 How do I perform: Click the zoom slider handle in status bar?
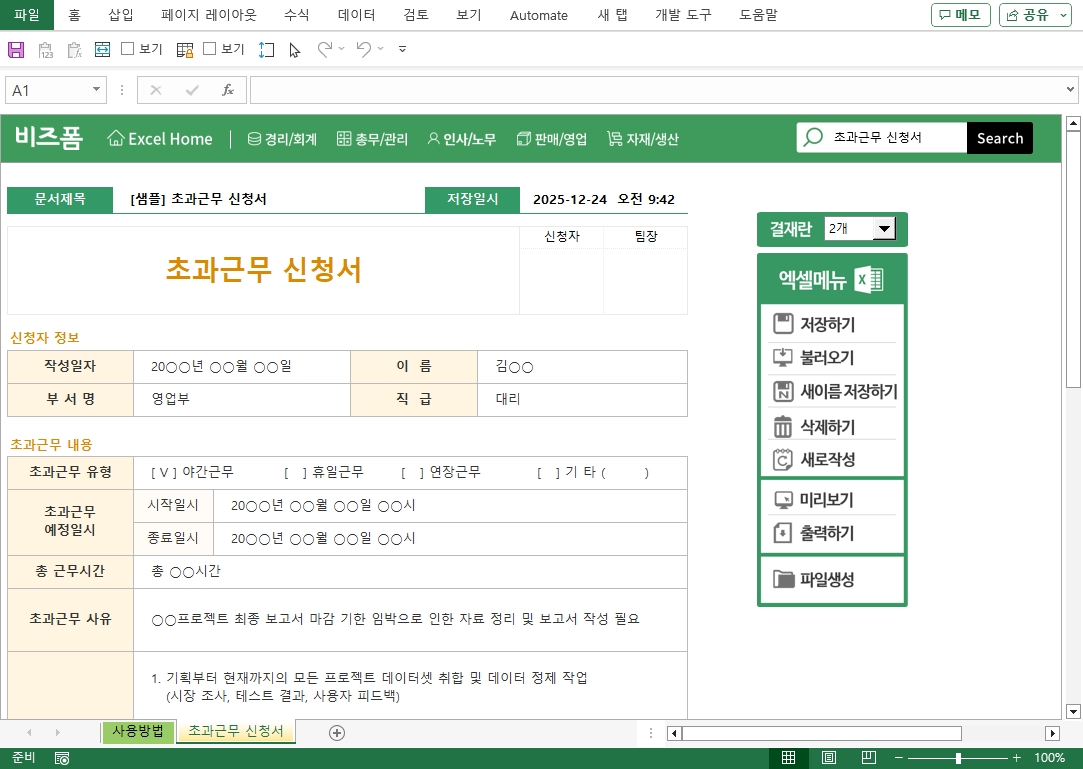(958, 758)
